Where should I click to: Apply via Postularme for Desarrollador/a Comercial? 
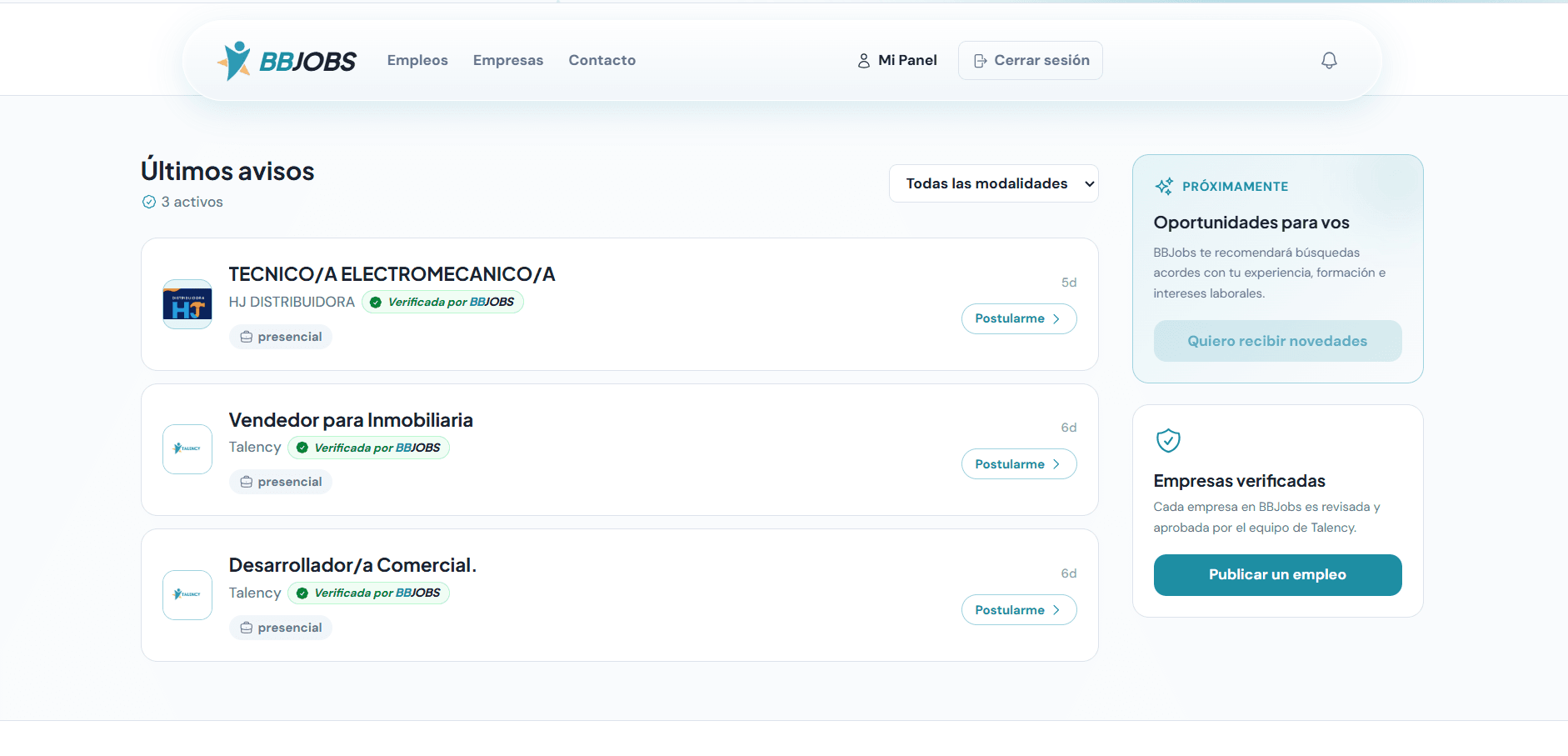(1019, 610)
